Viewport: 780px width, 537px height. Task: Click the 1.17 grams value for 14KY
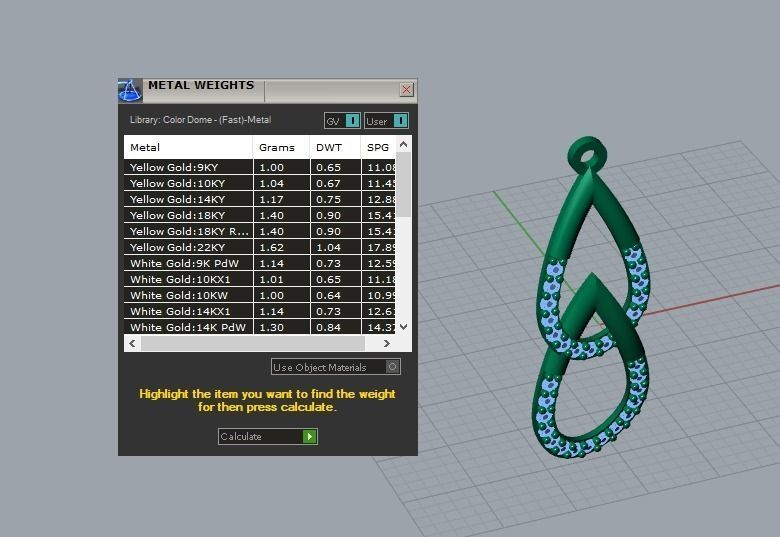click(272, 199)
